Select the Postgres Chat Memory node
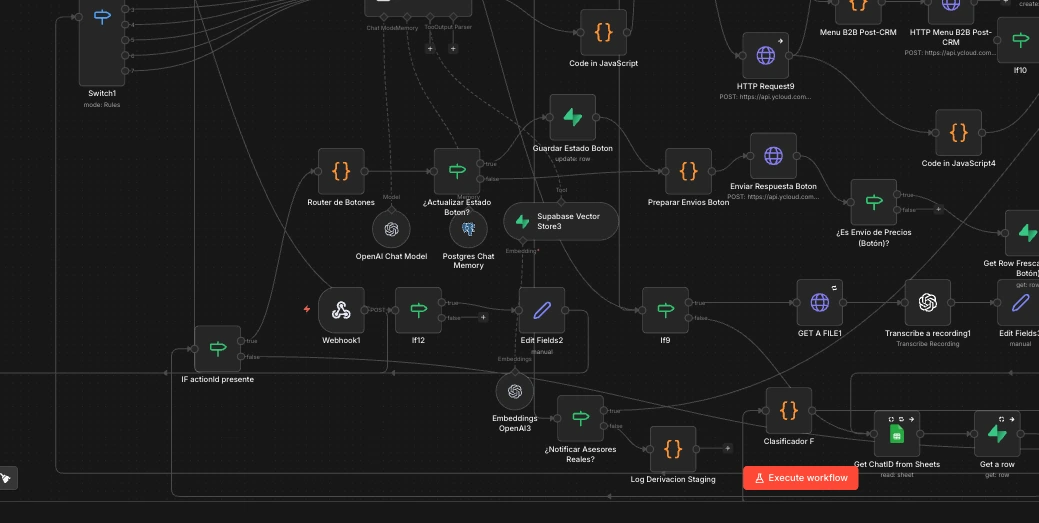Viewport: 1039px width, 523px height. click(468, 229)
